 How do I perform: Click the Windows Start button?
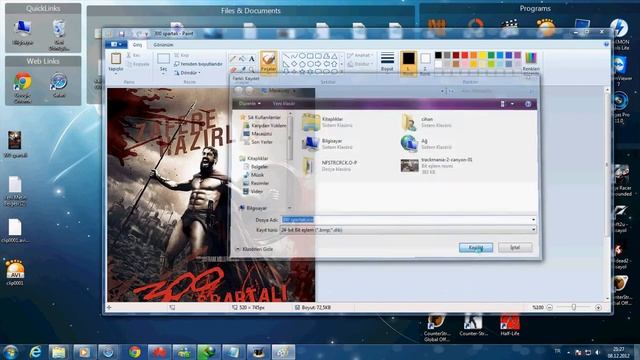10,351
